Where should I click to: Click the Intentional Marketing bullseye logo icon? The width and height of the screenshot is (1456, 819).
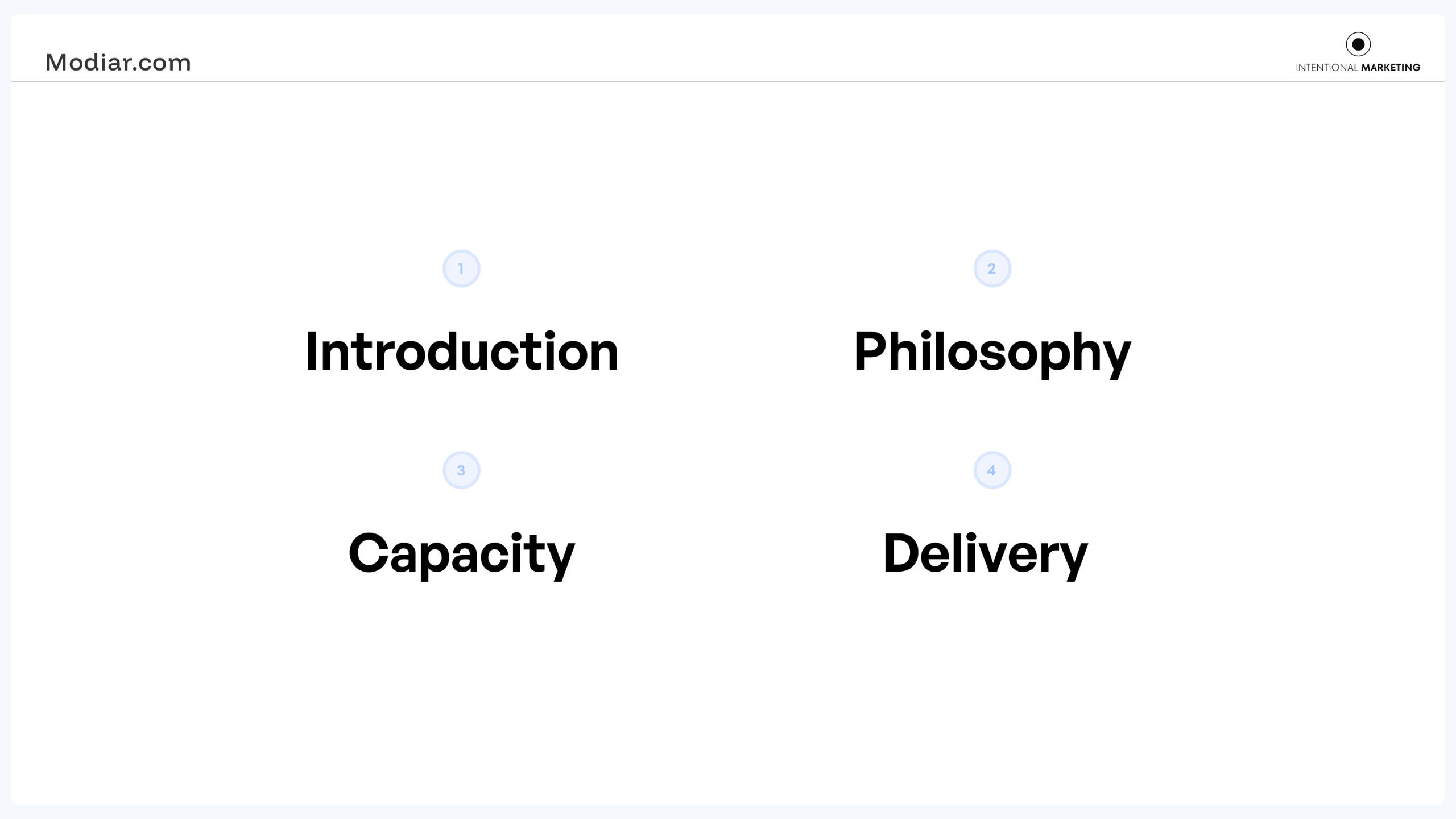pos(1358,44)
